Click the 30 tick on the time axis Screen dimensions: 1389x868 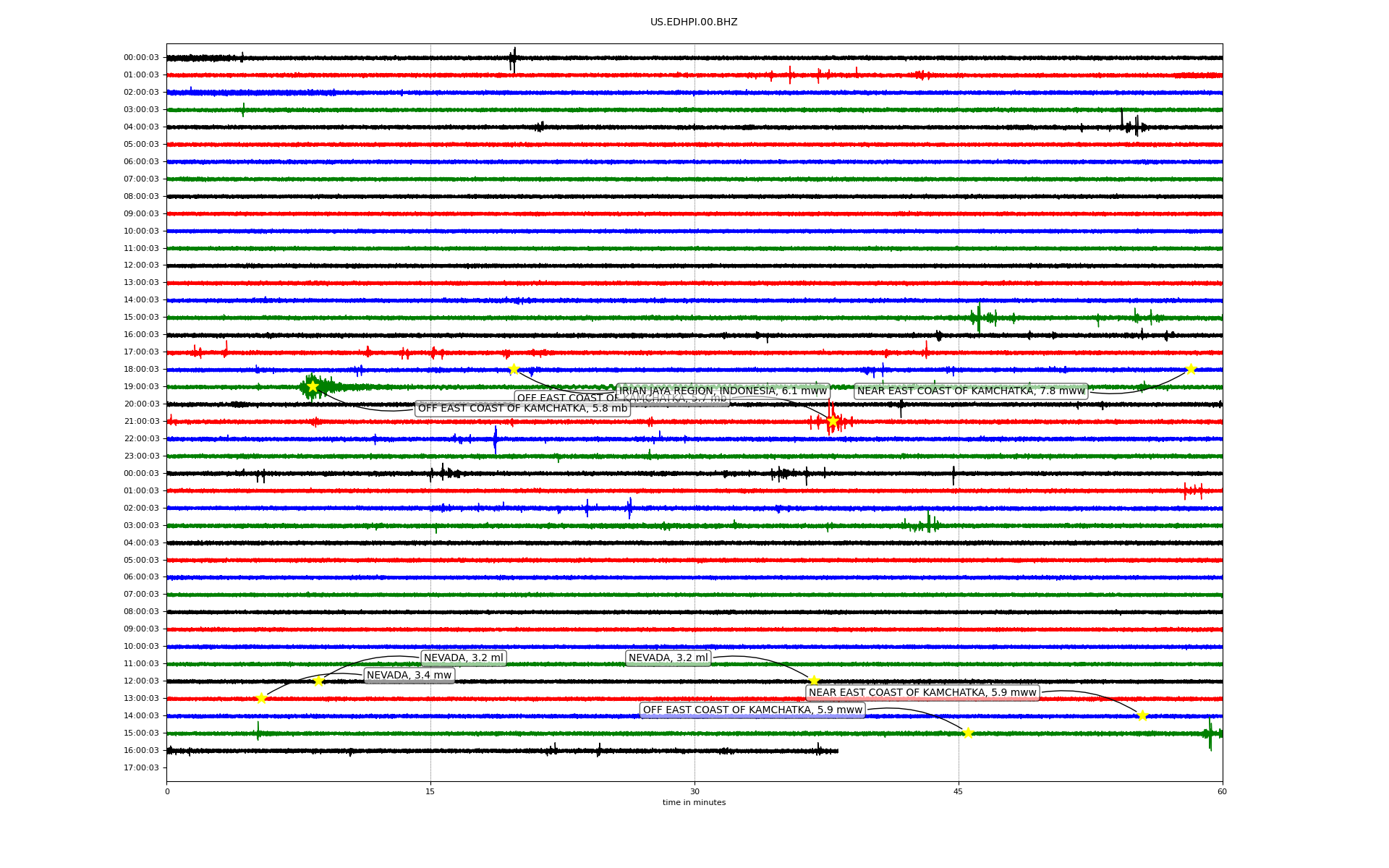click(x=694, y=792)
